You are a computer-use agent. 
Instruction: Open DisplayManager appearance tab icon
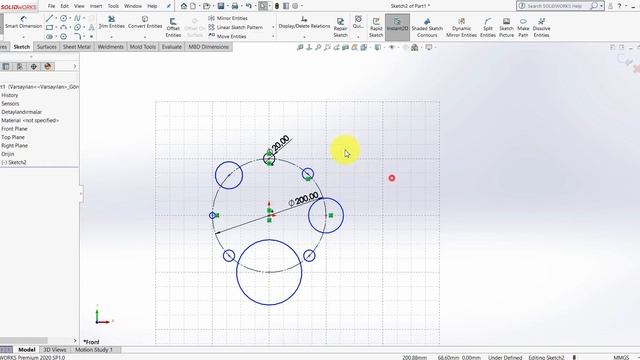pos(48,67)
